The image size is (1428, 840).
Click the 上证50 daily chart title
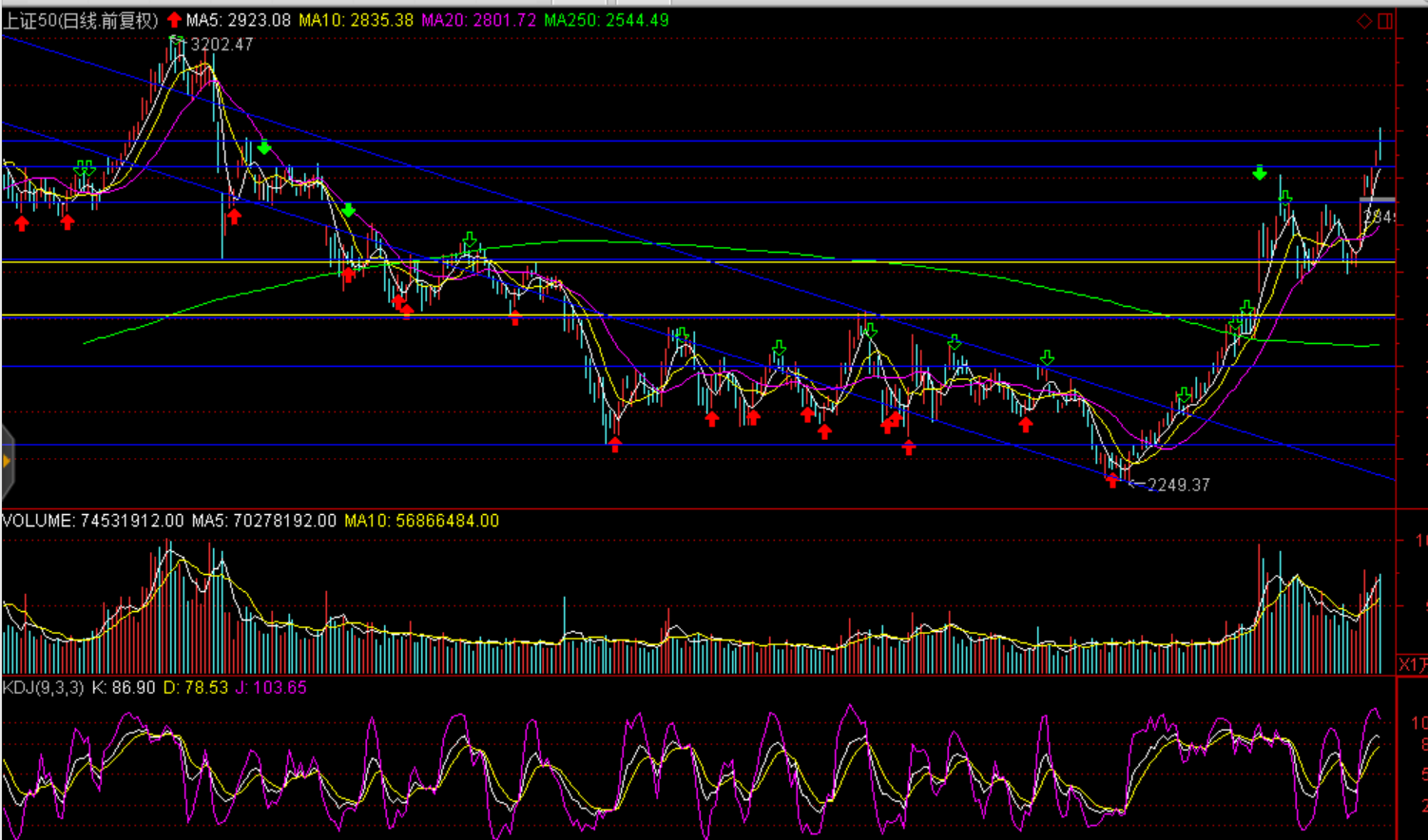point(80,20)
